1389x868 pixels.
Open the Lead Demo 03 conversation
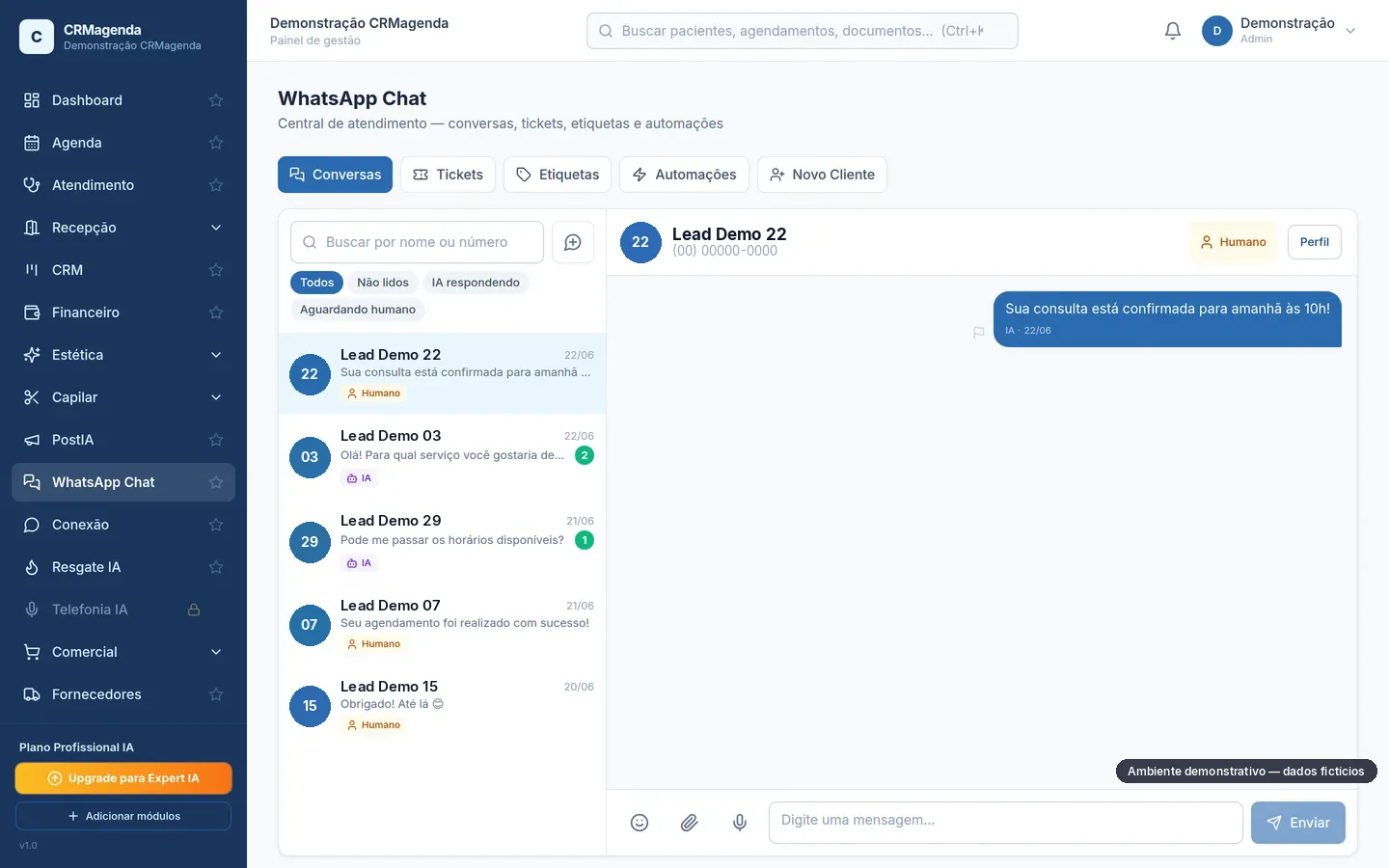click(442, 457)
